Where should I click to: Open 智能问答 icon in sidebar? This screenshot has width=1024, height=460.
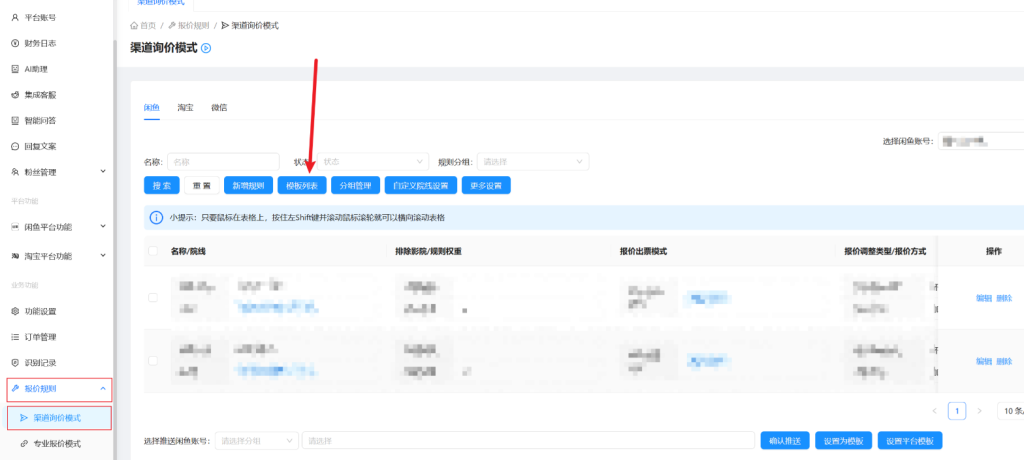[x=15, y=120]
